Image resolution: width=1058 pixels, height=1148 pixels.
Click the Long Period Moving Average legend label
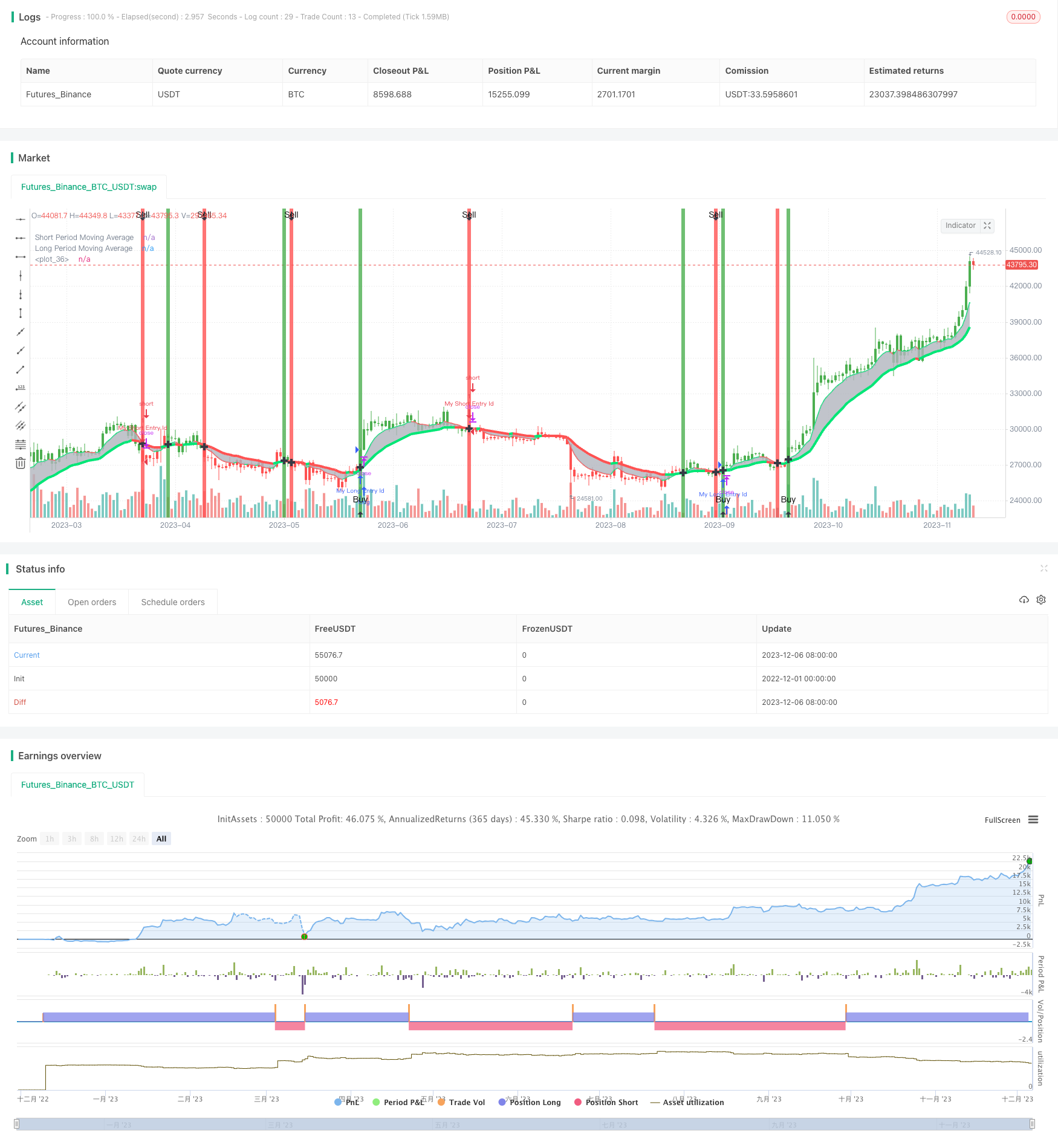tap(83, 248)
